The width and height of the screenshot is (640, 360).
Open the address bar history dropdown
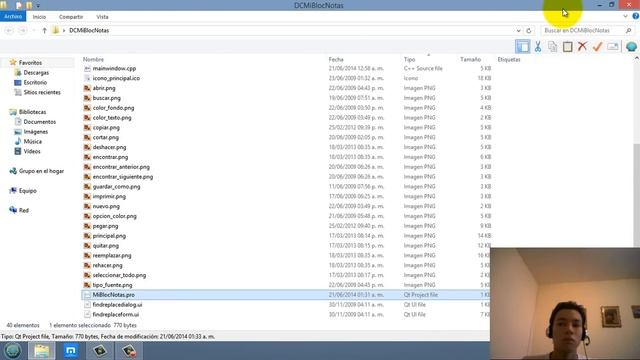(x=518, y=31)
